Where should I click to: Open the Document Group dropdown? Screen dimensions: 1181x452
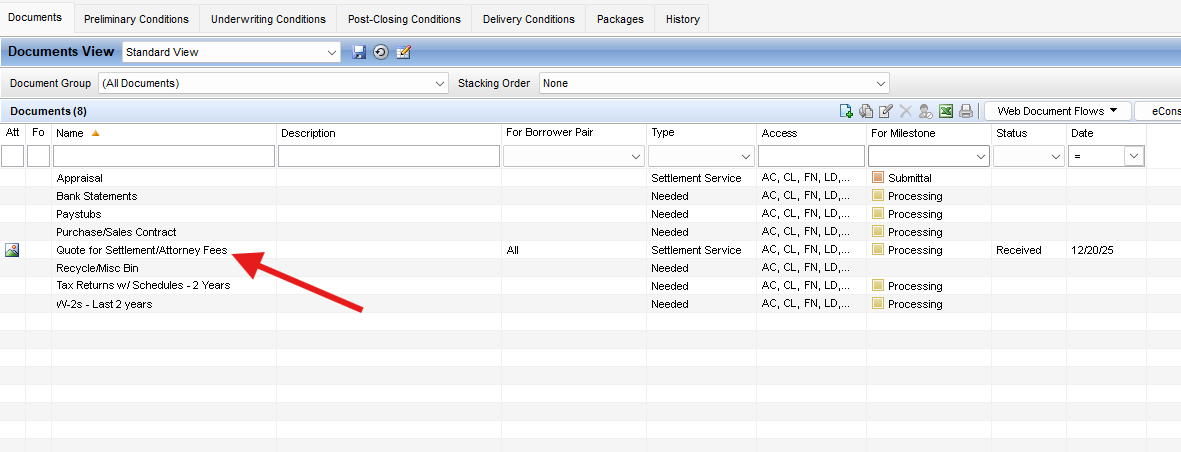(x=441, y=84)
